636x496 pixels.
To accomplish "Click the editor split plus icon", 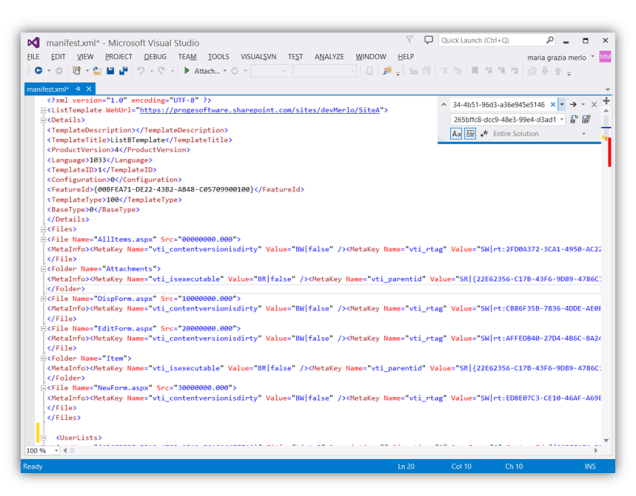I will (606, 101).
